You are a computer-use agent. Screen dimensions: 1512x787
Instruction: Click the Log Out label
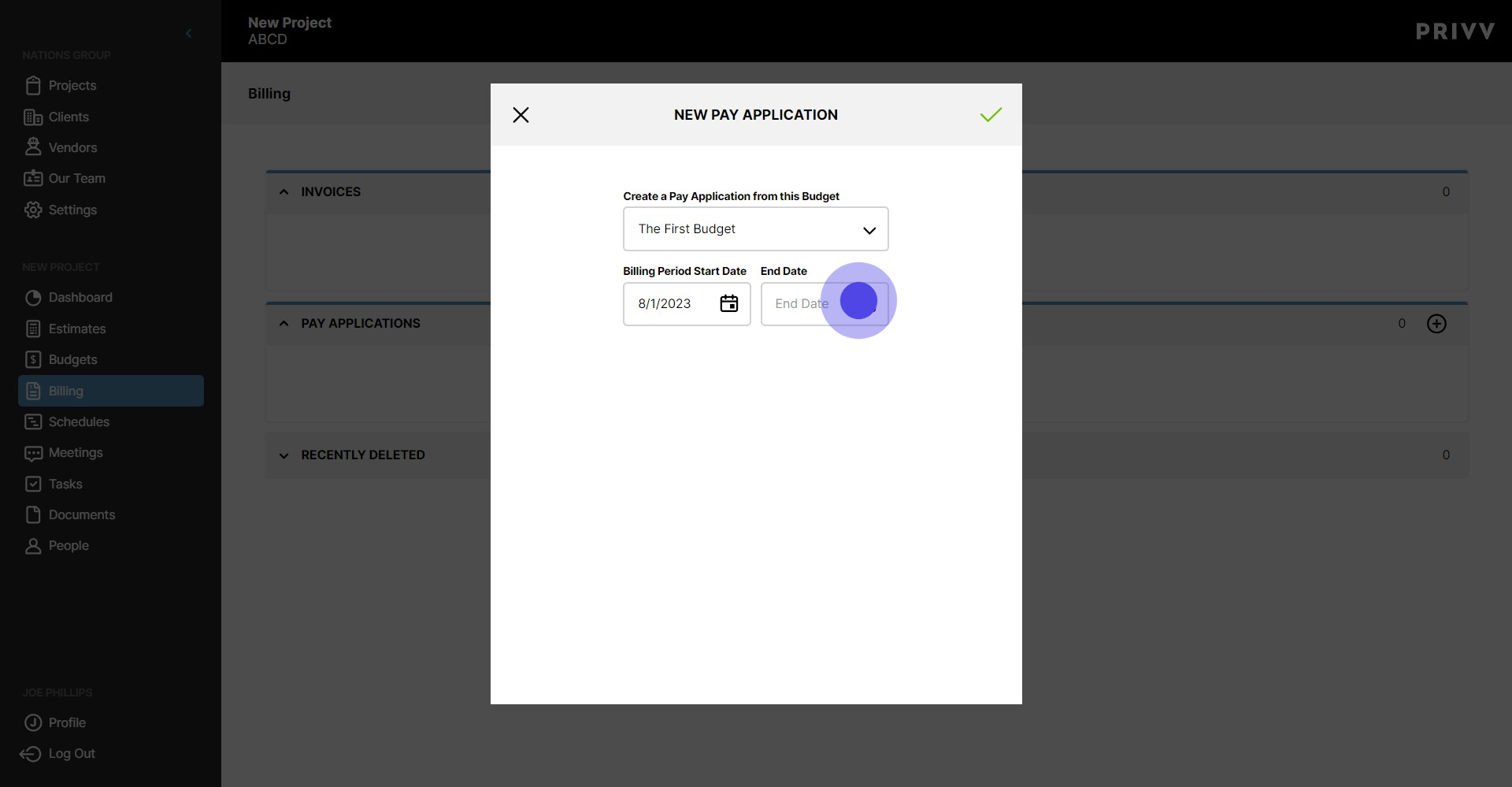(x=72, y=754)
